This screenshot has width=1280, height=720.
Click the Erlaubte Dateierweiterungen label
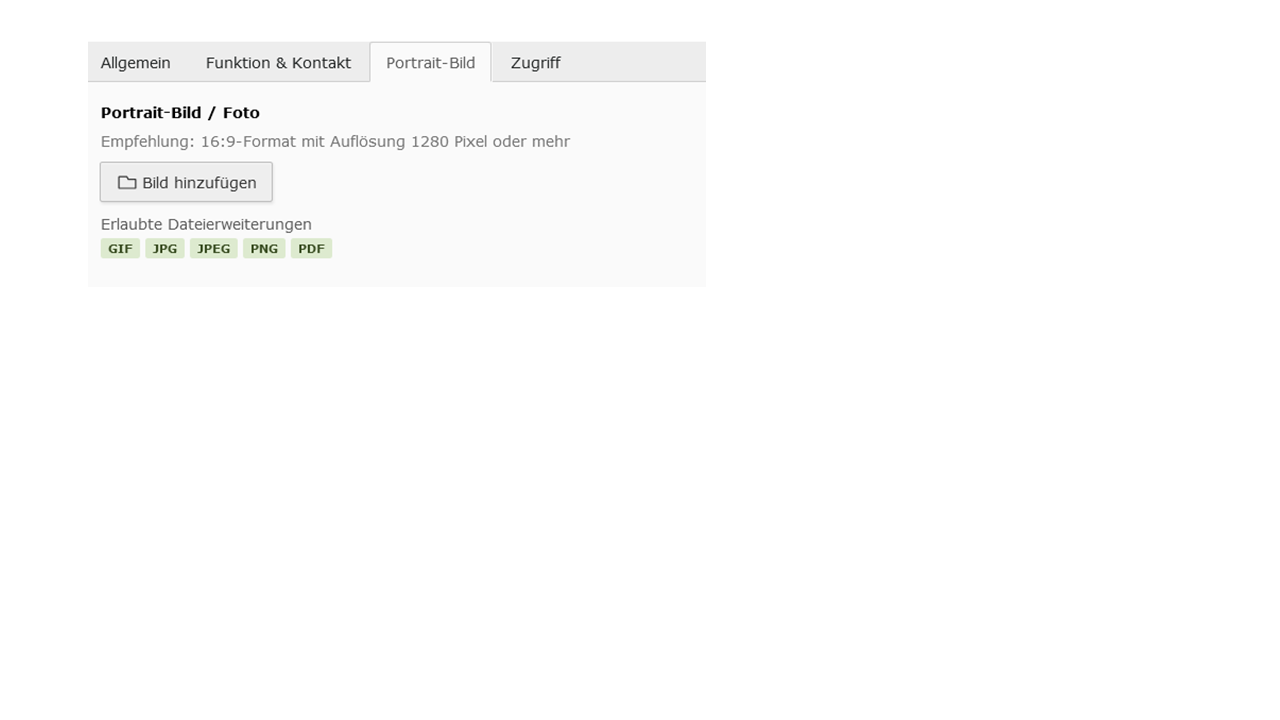pyautogui.click(x=206, y=224)
